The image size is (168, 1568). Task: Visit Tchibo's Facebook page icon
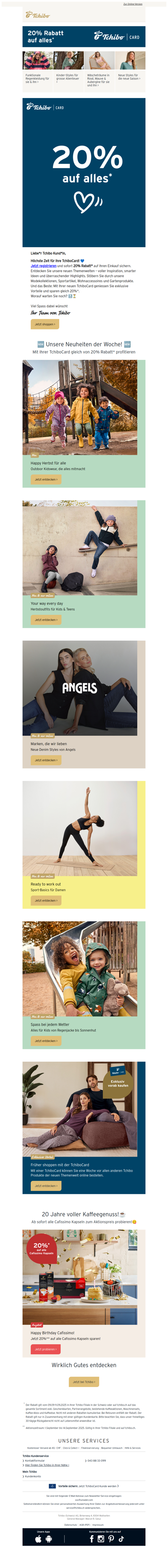click(x=92, y=1539)
